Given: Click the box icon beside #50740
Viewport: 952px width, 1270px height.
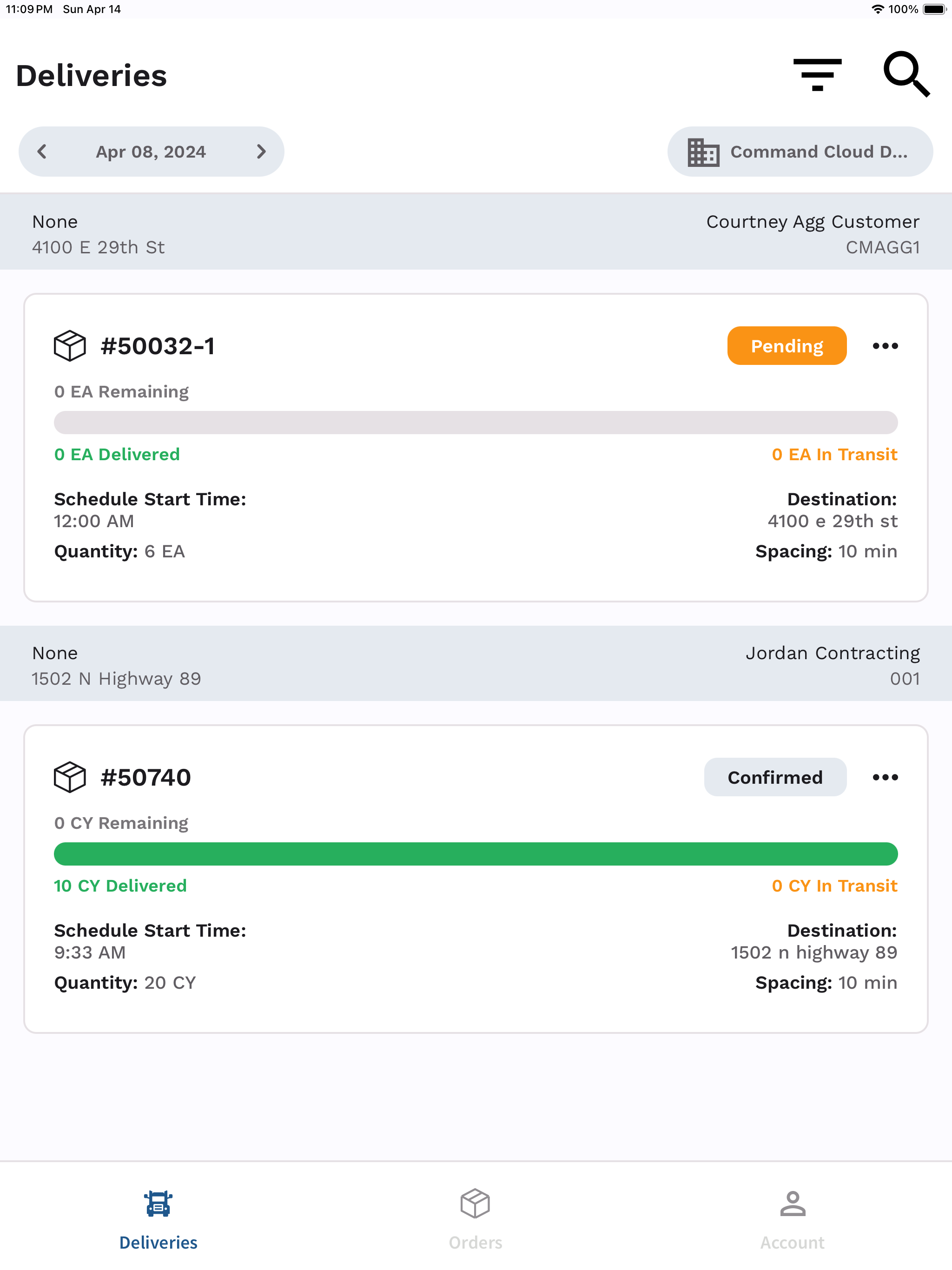Looking at the screenshot, I should (70, 777).
